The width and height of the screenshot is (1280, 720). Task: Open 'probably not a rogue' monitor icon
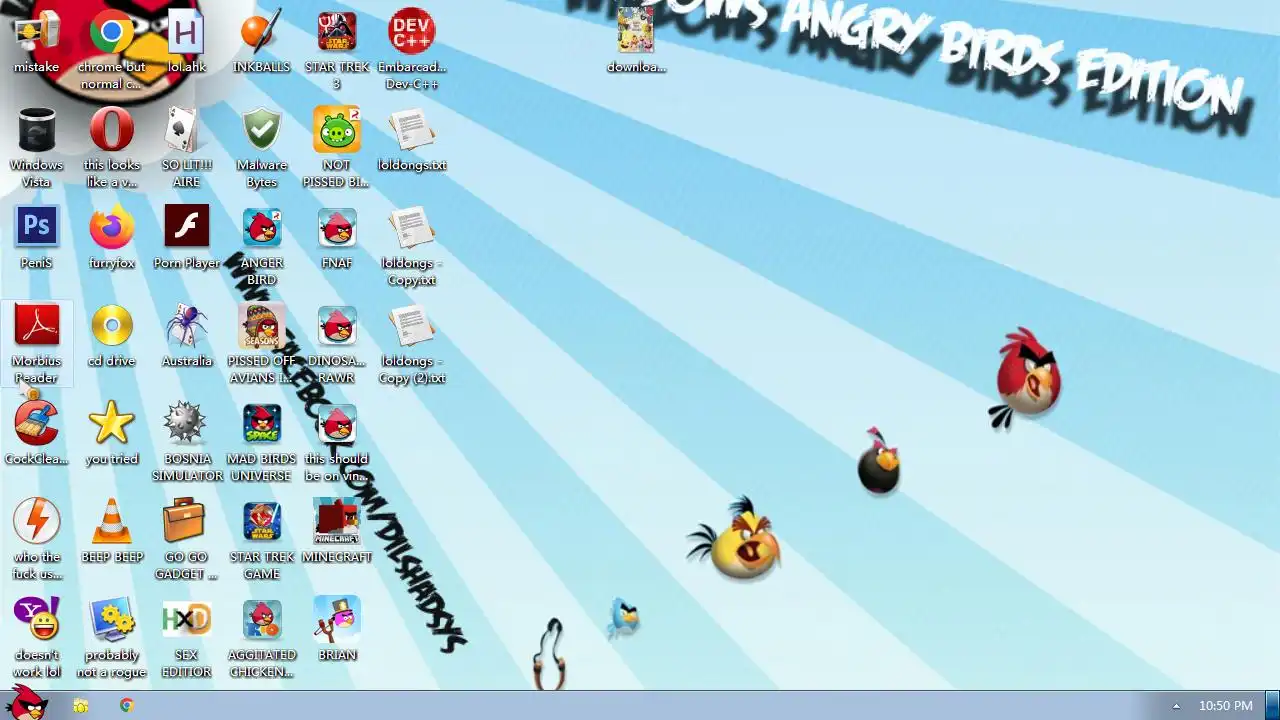coord(112,638)
